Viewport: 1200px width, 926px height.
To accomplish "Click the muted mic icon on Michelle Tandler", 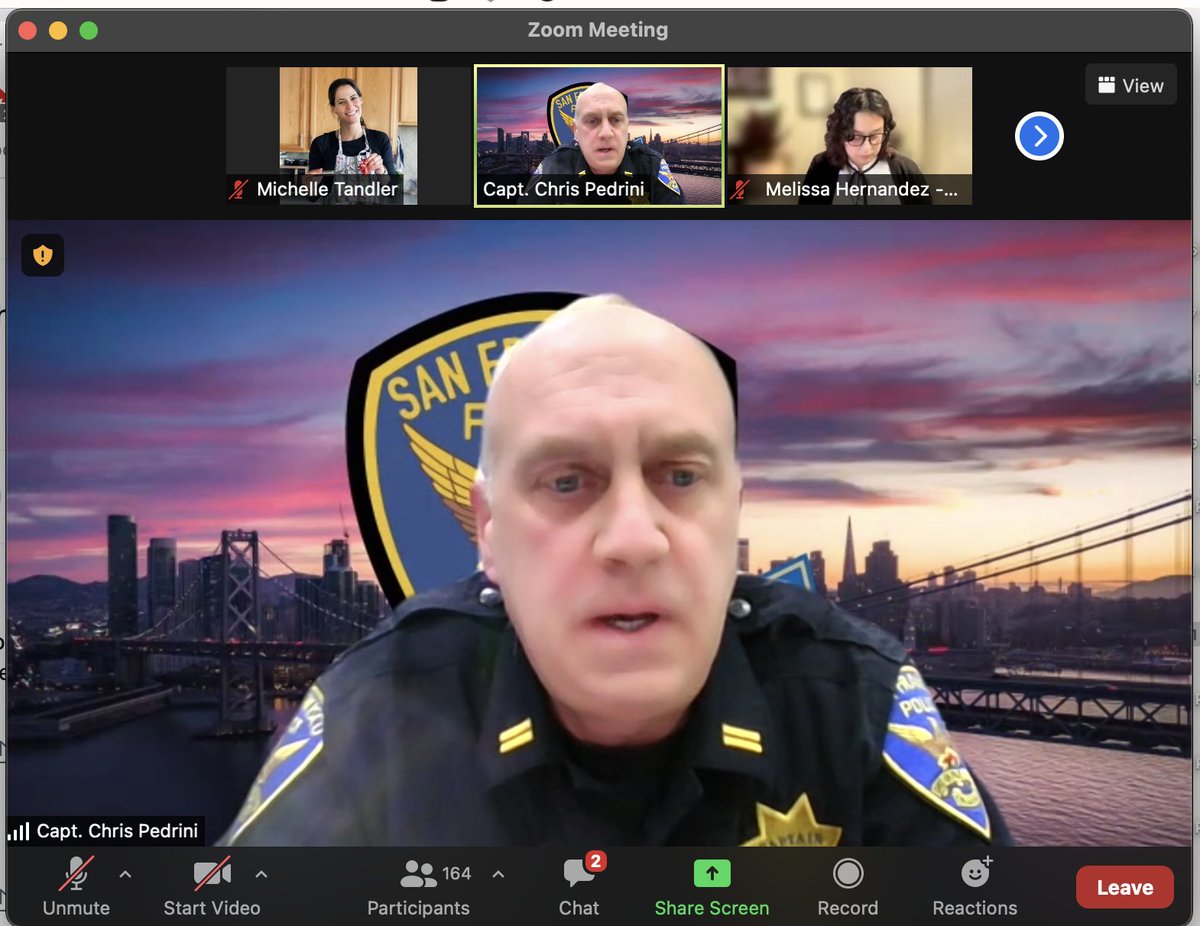I will point(238,189).
